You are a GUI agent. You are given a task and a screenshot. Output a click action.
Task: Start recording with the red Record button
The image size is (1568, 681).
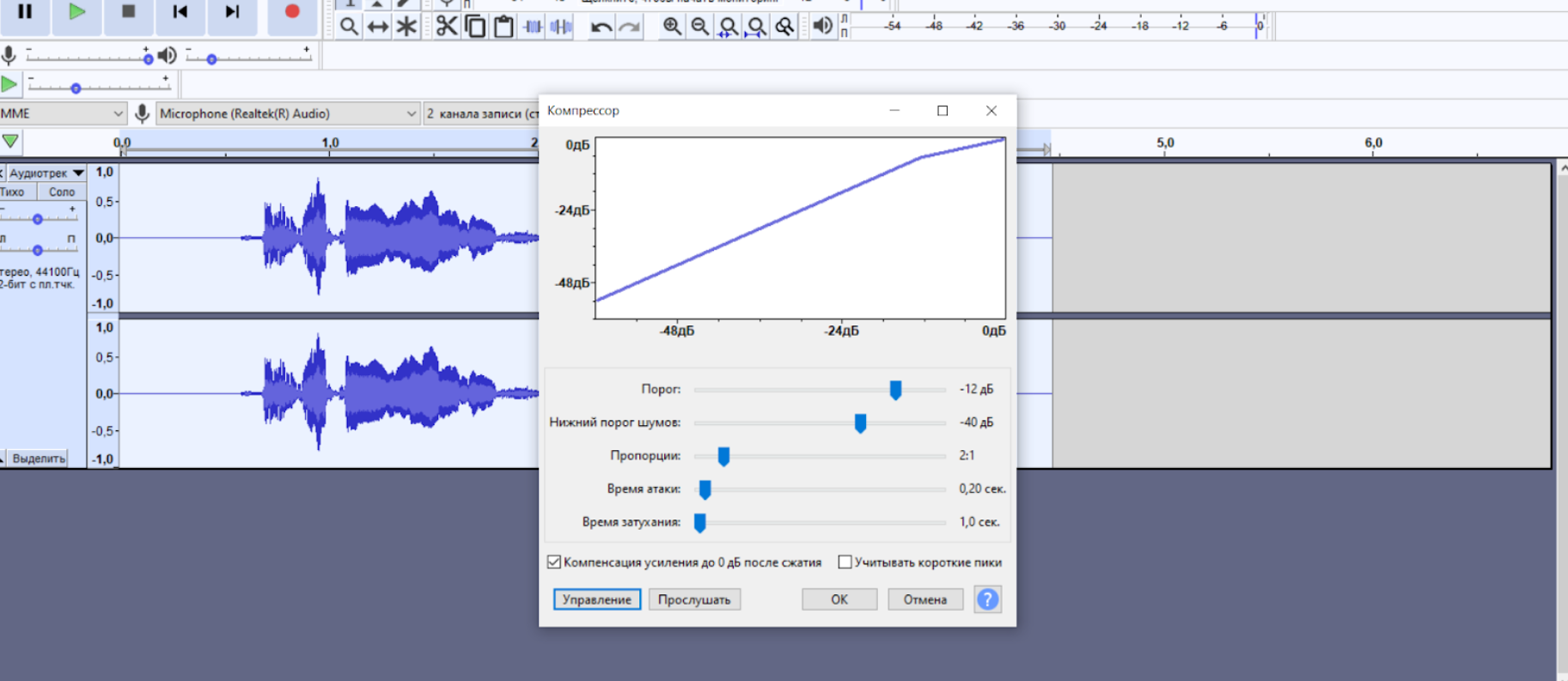pos(292,12)
